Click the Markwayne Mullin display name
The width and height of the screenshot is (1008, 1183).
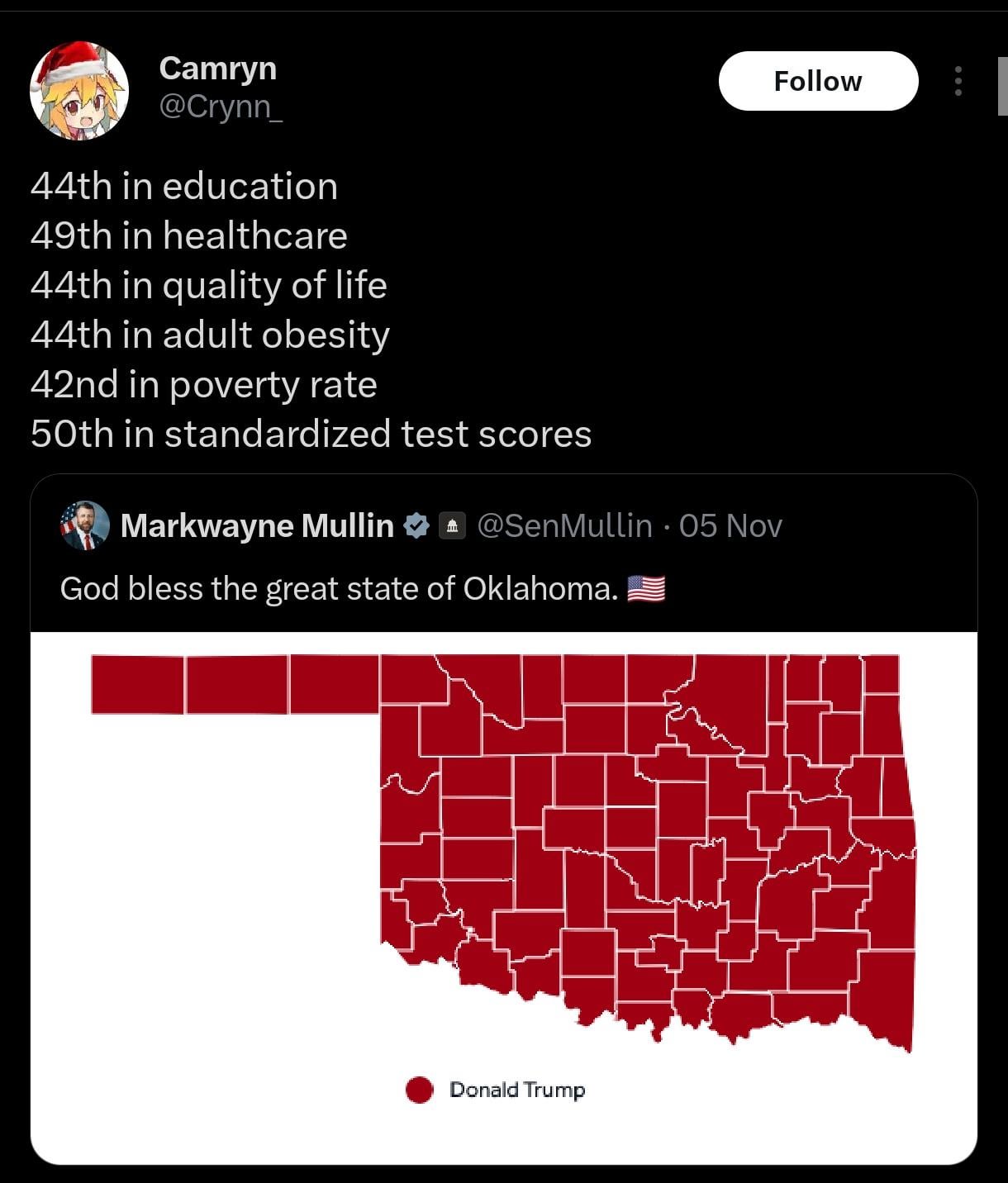tap(257, 525)
